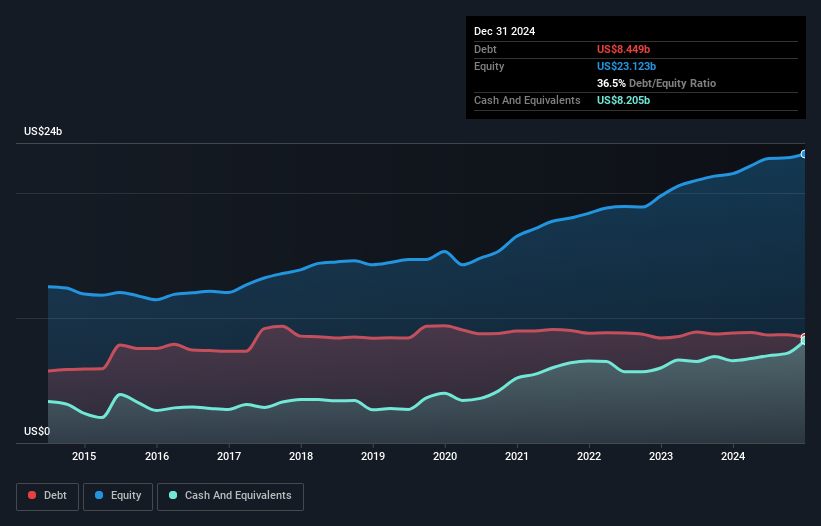Click the teal Cash end-point marker on chart

(804, 342)
